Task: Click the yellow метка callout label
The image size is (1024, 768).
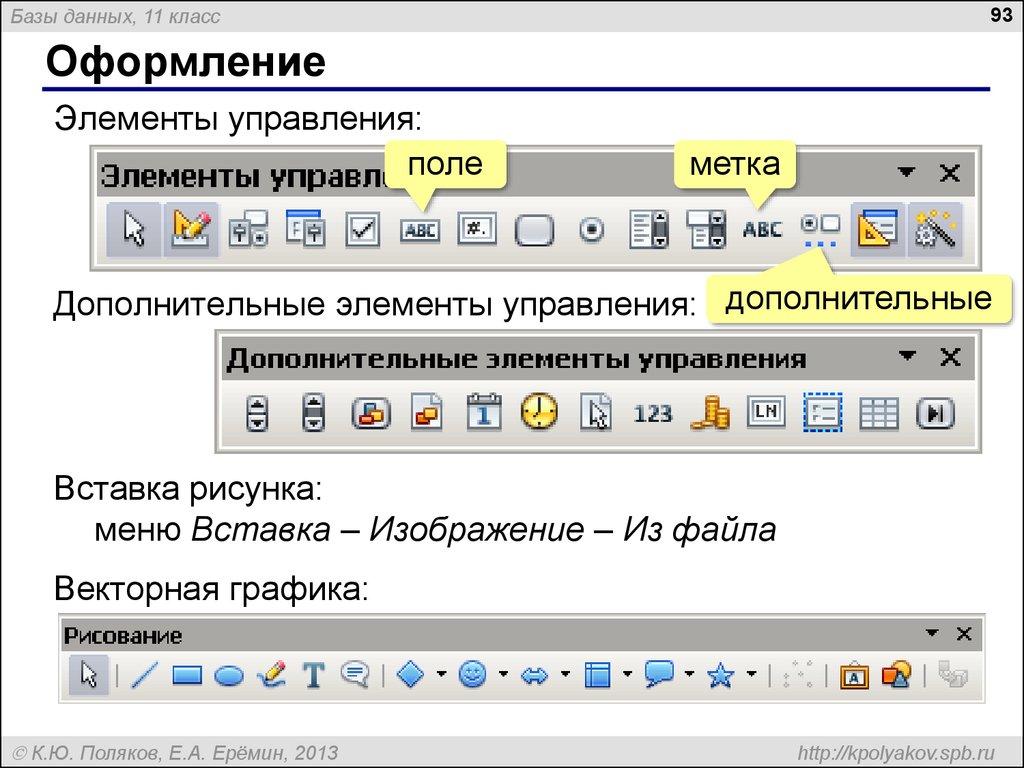Action: 733,163
